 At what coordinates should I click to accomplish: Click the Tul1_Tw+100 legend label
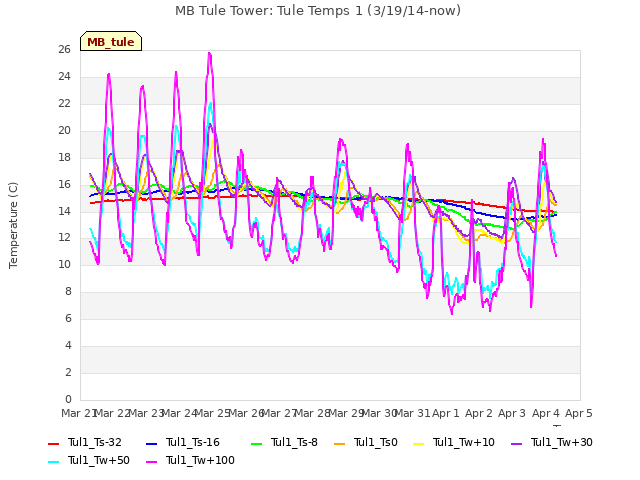[200, 460]
